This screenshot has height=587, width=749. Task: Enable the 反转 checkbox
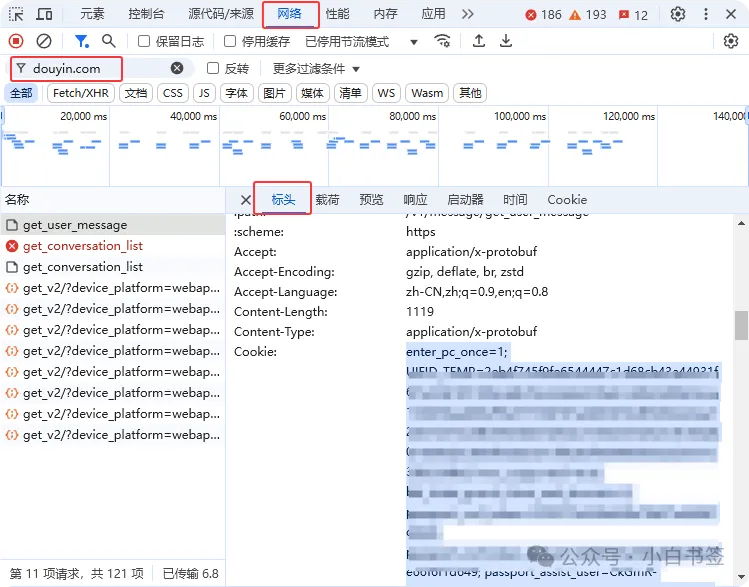click(x=213, y=68)
